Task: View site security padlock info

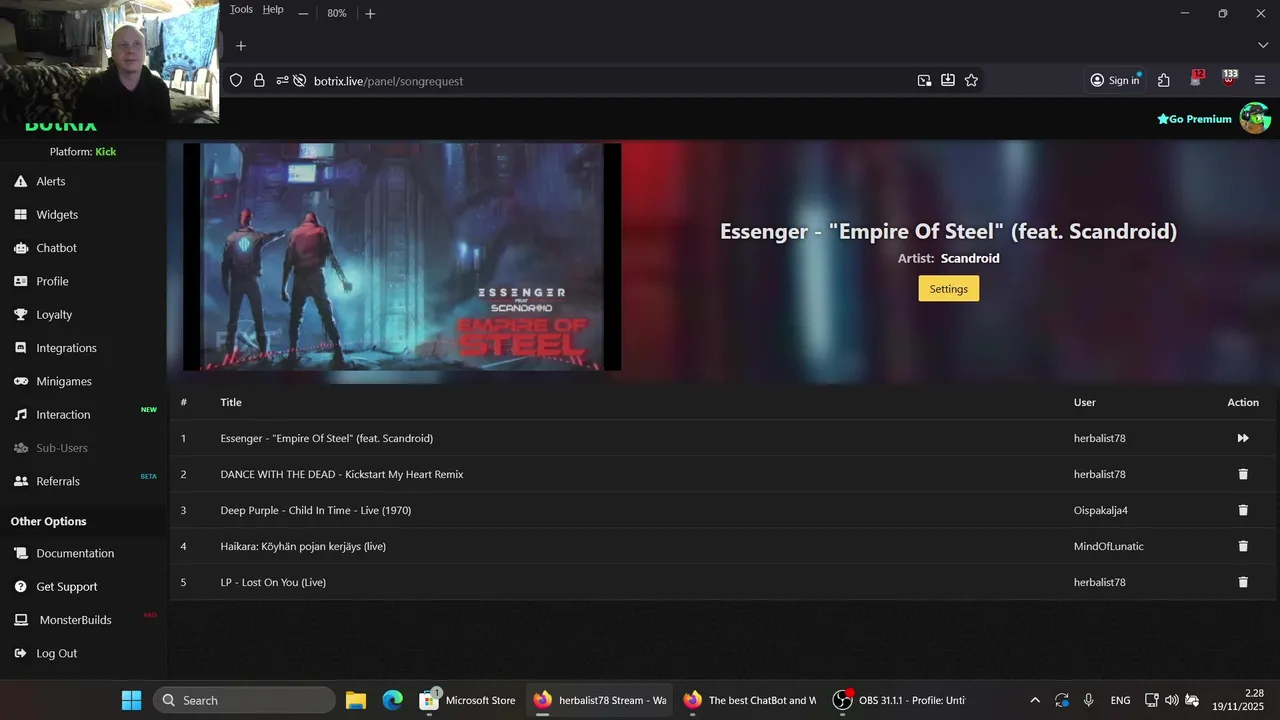Action: (x=259, y=80)
